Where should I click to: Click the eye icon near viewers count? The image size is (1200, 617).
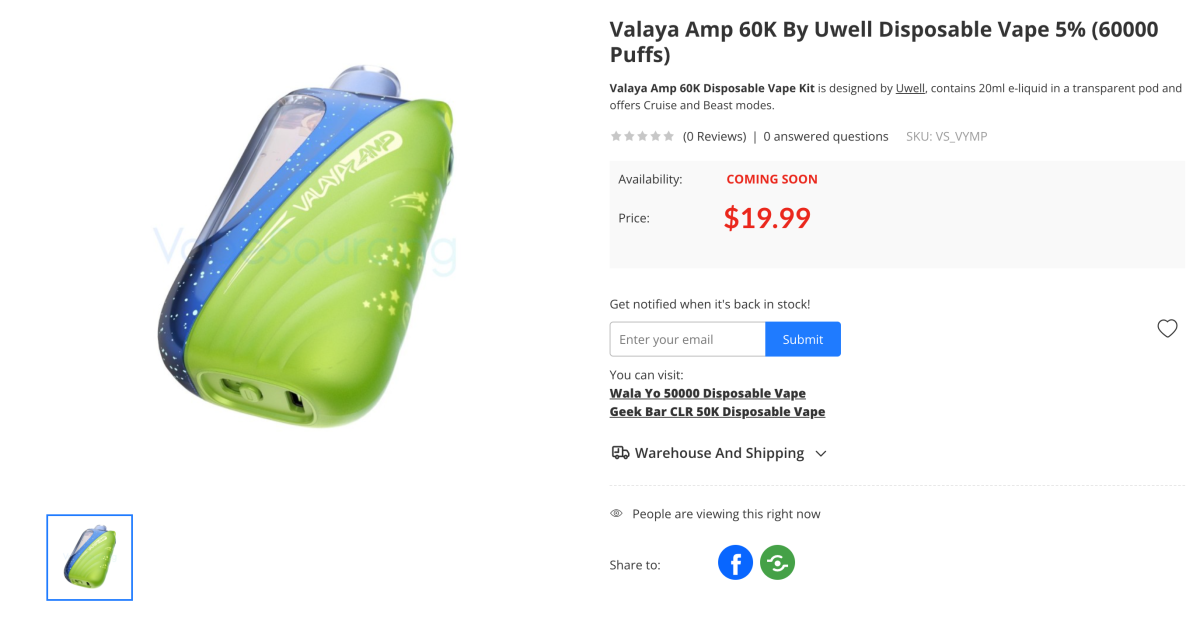(x=616, y=513)
